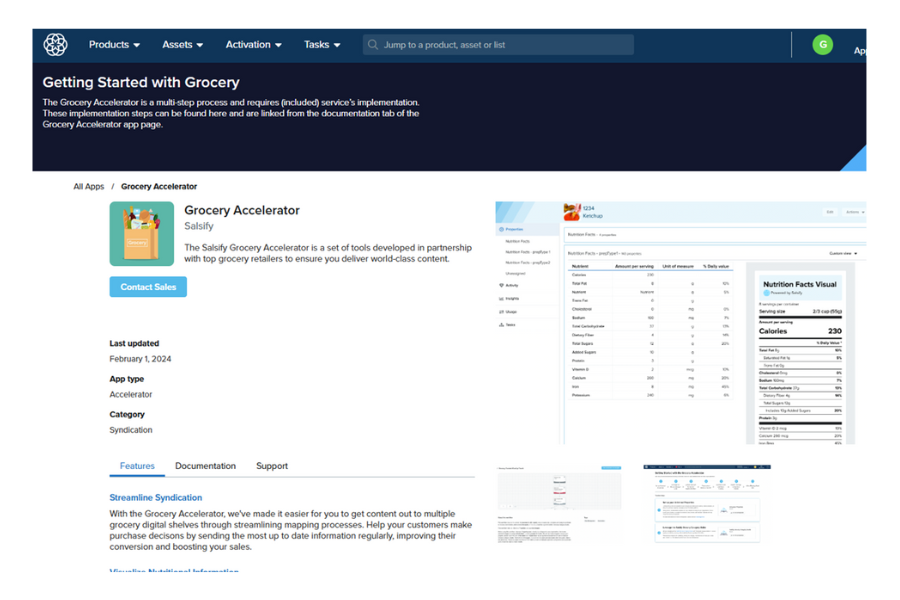The width and height of the screenshot is (900, 600).
Task: Go to All Apps breadcrumb
Action: [x=88, y=187]
